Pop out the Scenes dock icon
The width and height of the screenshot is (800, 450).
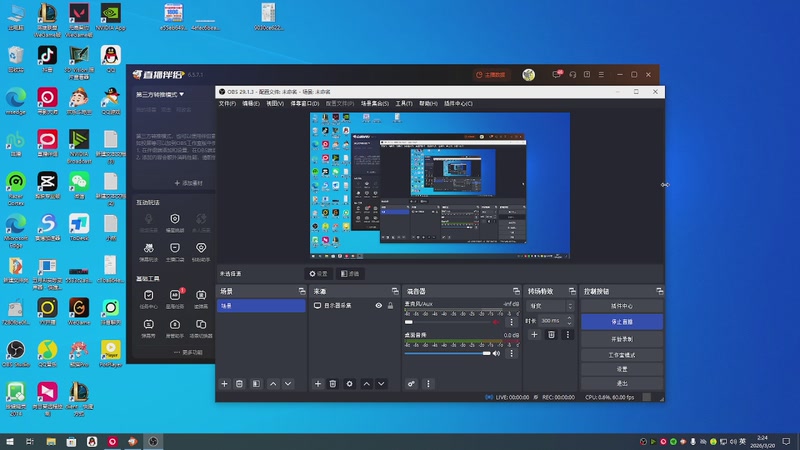(302, 291)
